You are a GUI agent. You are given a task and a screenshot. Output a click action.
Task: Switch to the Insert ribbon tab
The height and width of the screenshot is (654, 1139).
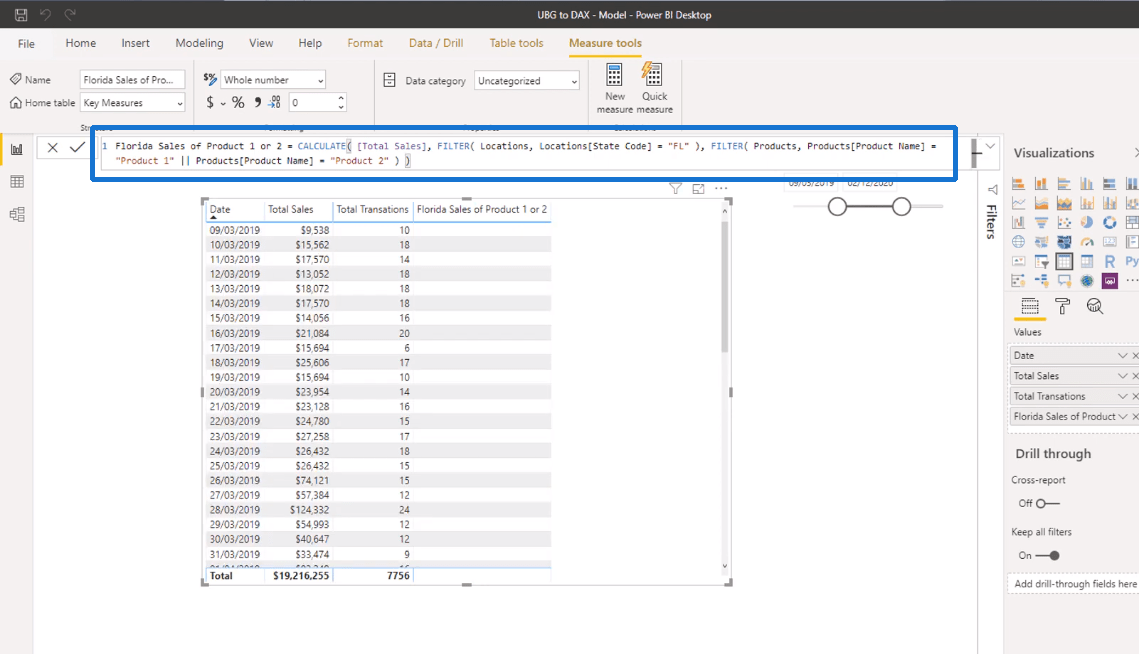coord(136,44)
